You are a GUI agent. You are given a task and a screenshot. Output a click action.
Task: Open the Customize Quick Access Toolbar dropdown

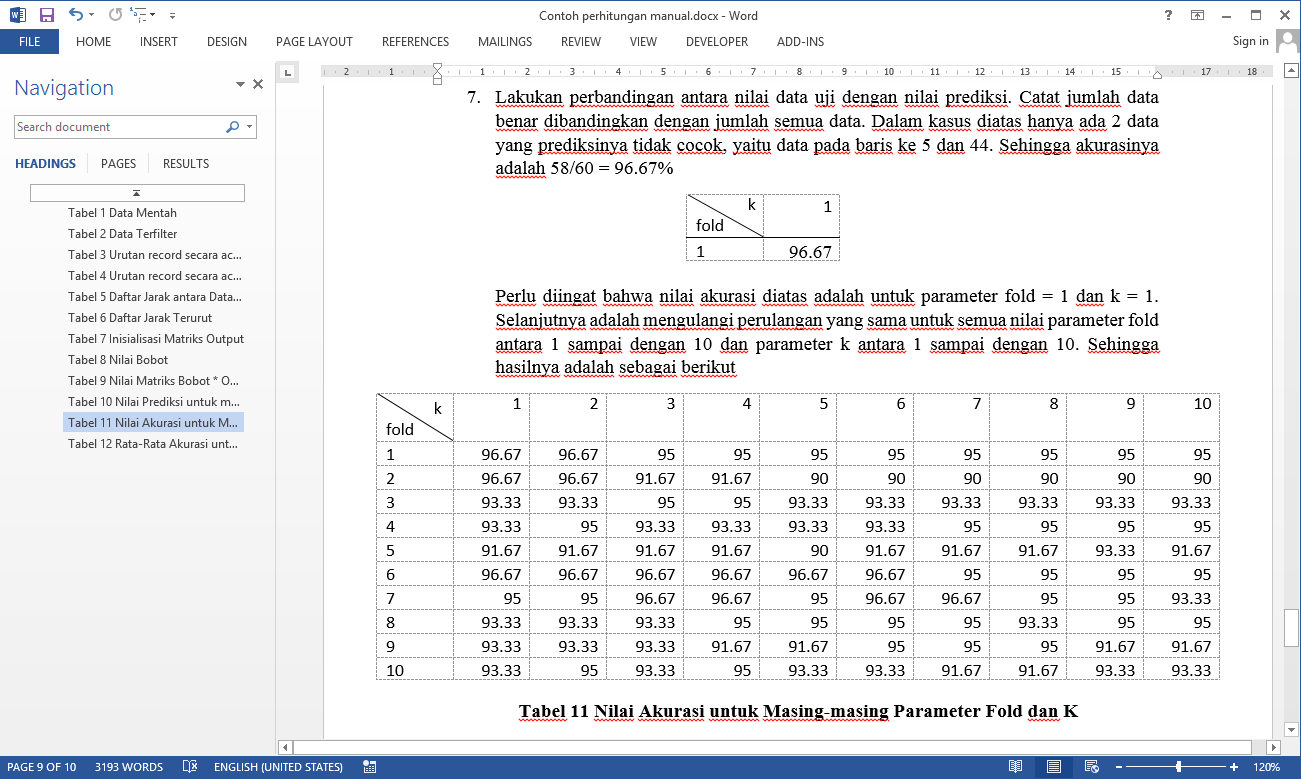(x=172, y=16)
